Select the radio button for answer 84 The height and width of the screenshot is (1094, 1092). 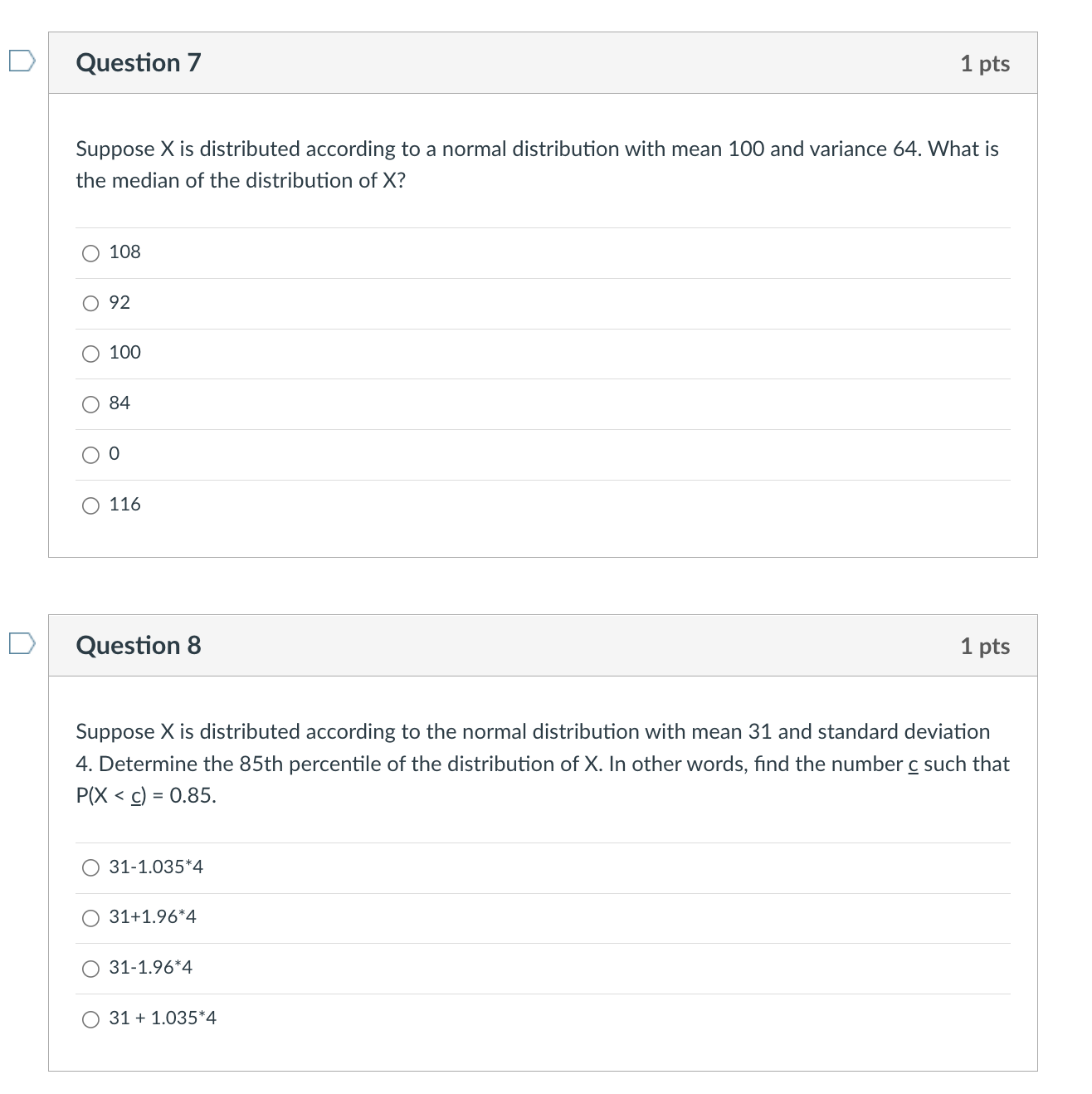tap(90, 404)
